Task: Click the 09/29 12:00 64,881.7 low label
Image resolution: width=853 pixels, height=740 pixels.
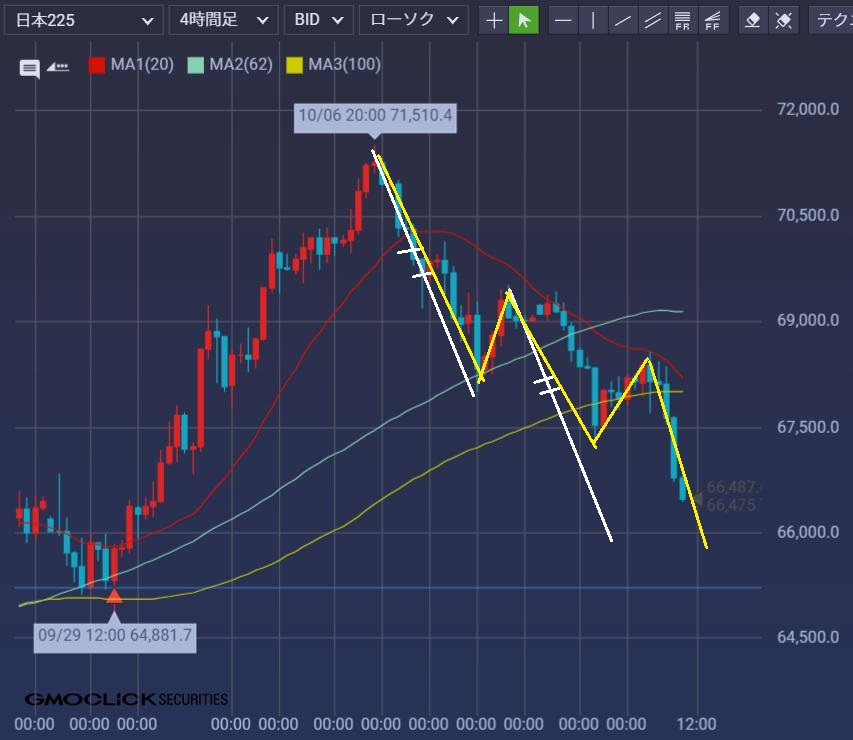Action: tap(115, 636)
